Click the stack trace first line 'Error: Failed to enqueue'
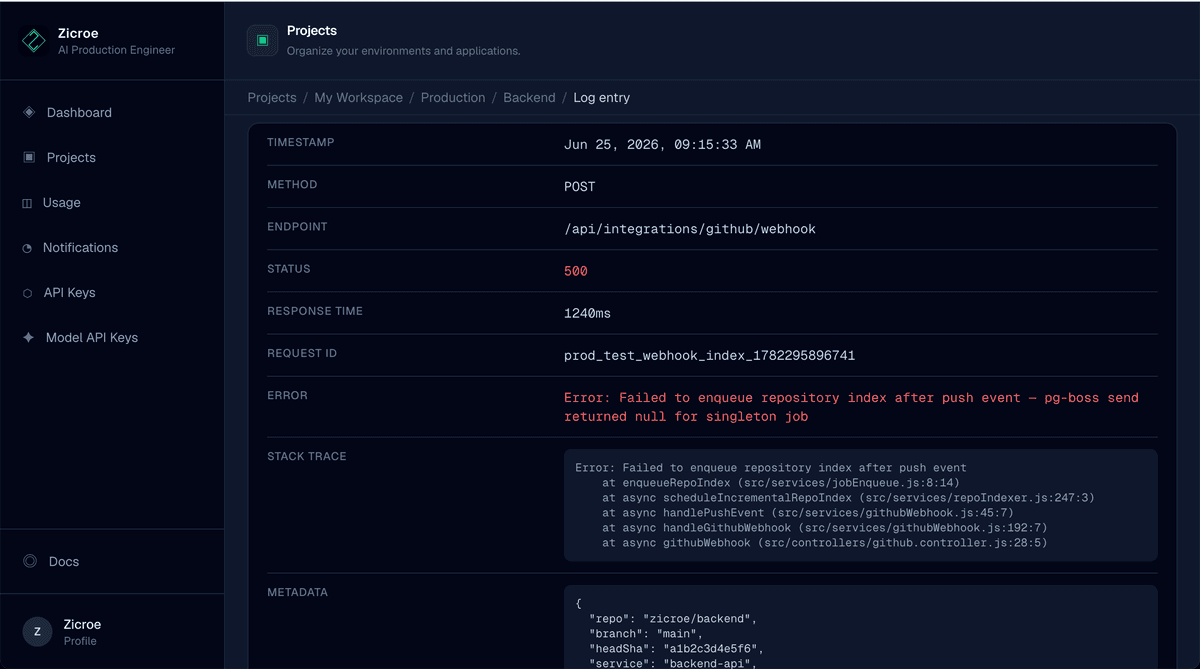 [771, 467]
